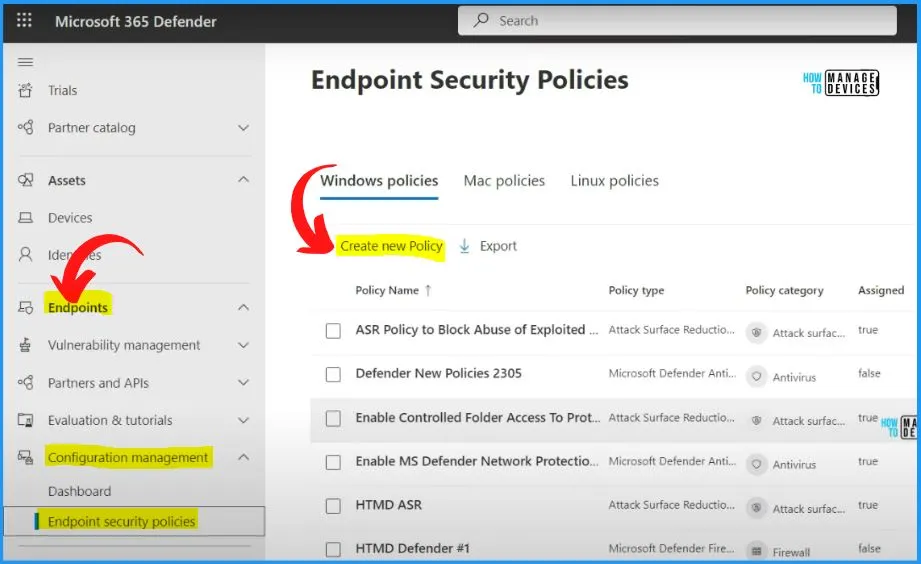Open Enable Controlled Folder Access policy
Screen dimensions: 921x564
(478, 417)
